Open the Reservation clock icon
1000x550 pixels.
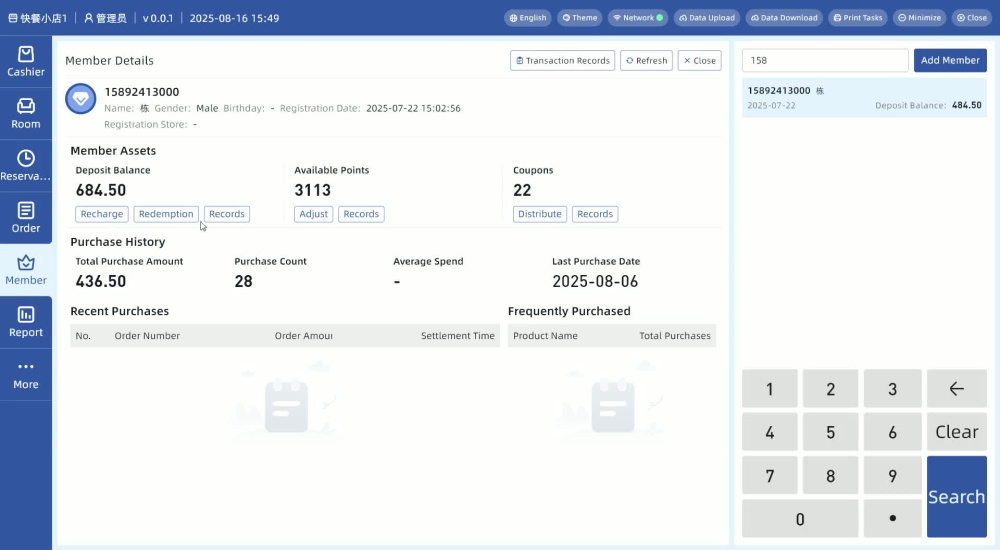tap(26, 158)
